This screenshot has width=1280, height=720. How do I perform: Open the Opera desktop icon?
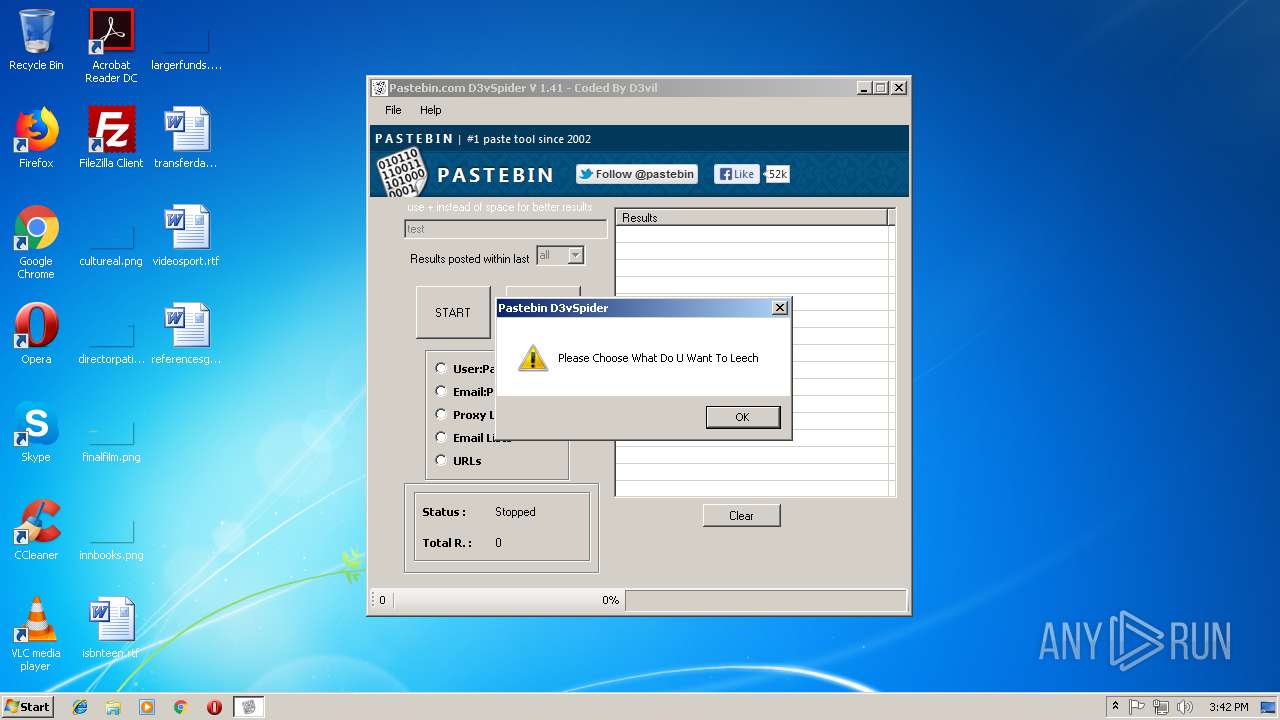[36, 334]
